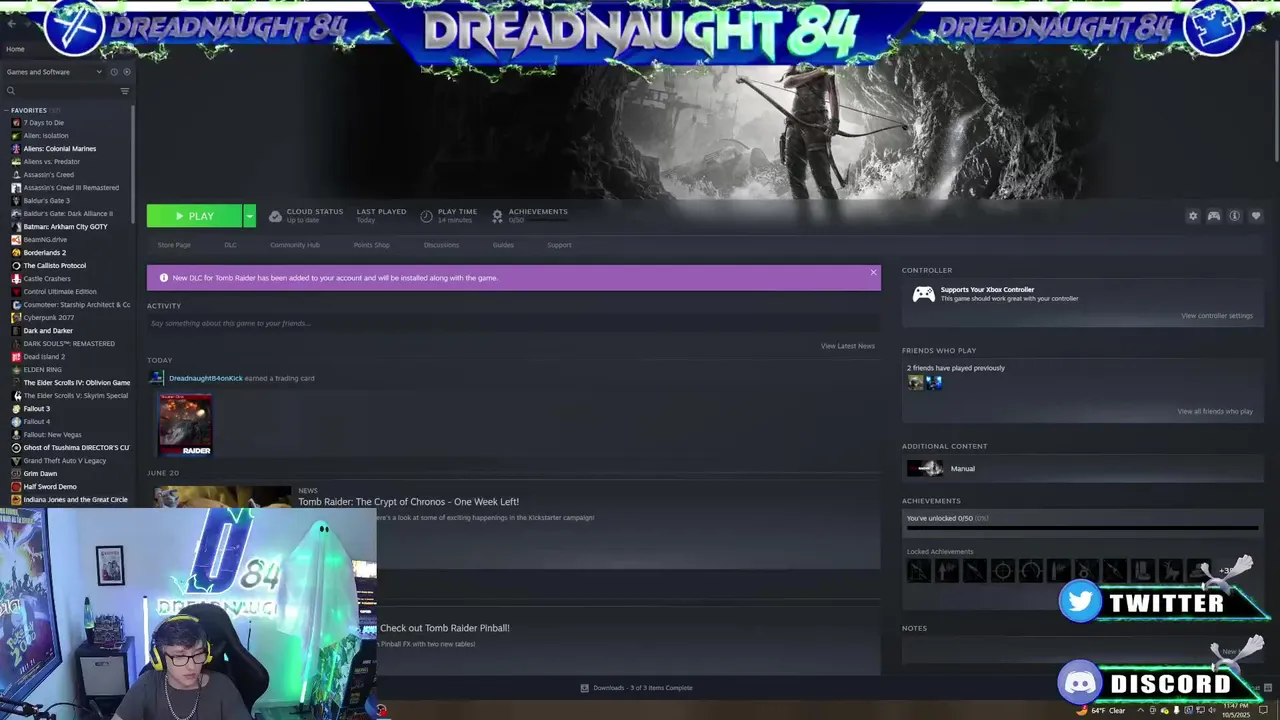Screen dimensions: 1280x720
Task: Open dropdown arrow beside Play button
Action: tap(249, 216)
